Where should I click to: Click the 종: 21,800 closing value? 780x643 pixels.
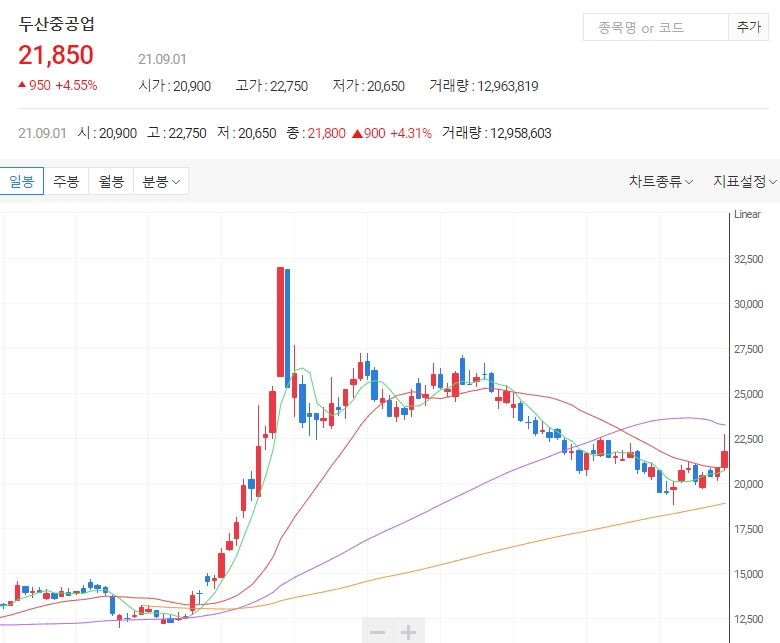[316, 133]
